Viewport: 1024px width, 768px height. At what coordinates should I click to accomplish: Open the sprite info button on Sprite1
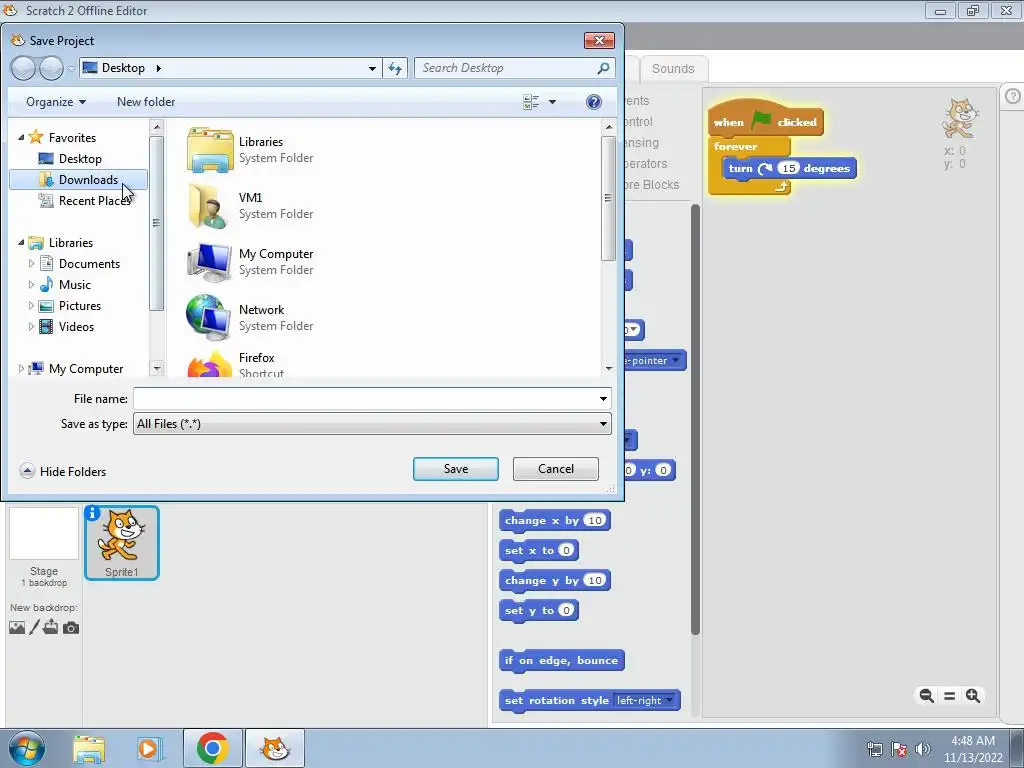[93, 513]
